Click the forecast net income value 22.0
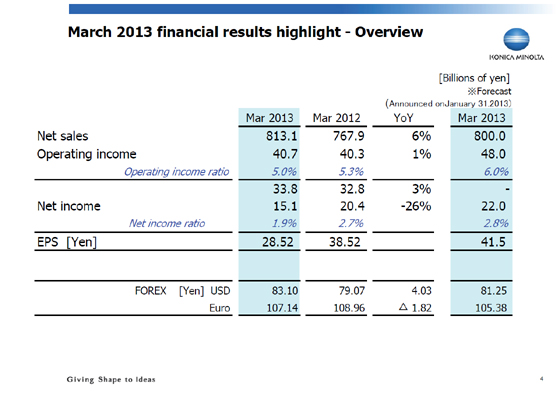 coord(493,206)
